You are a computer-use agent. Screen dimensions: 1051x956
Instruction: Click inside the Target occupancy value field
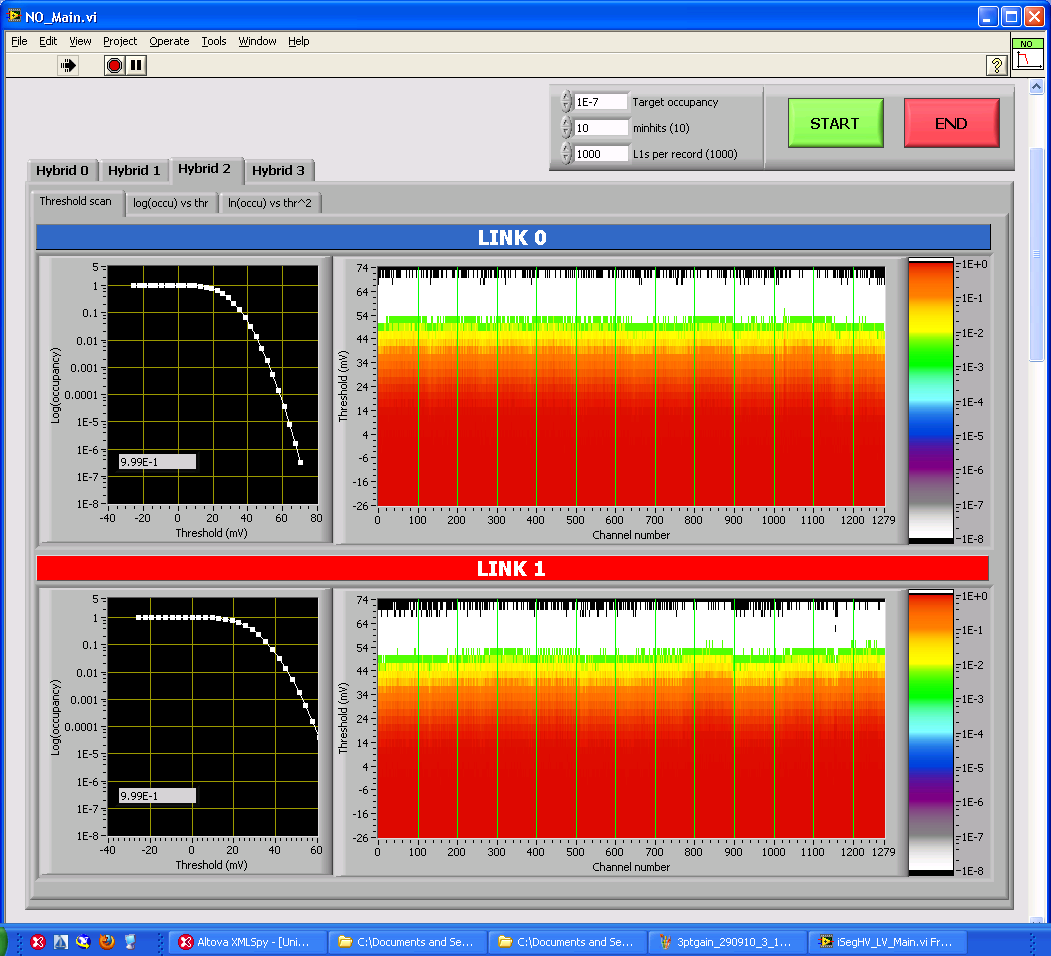600,102
